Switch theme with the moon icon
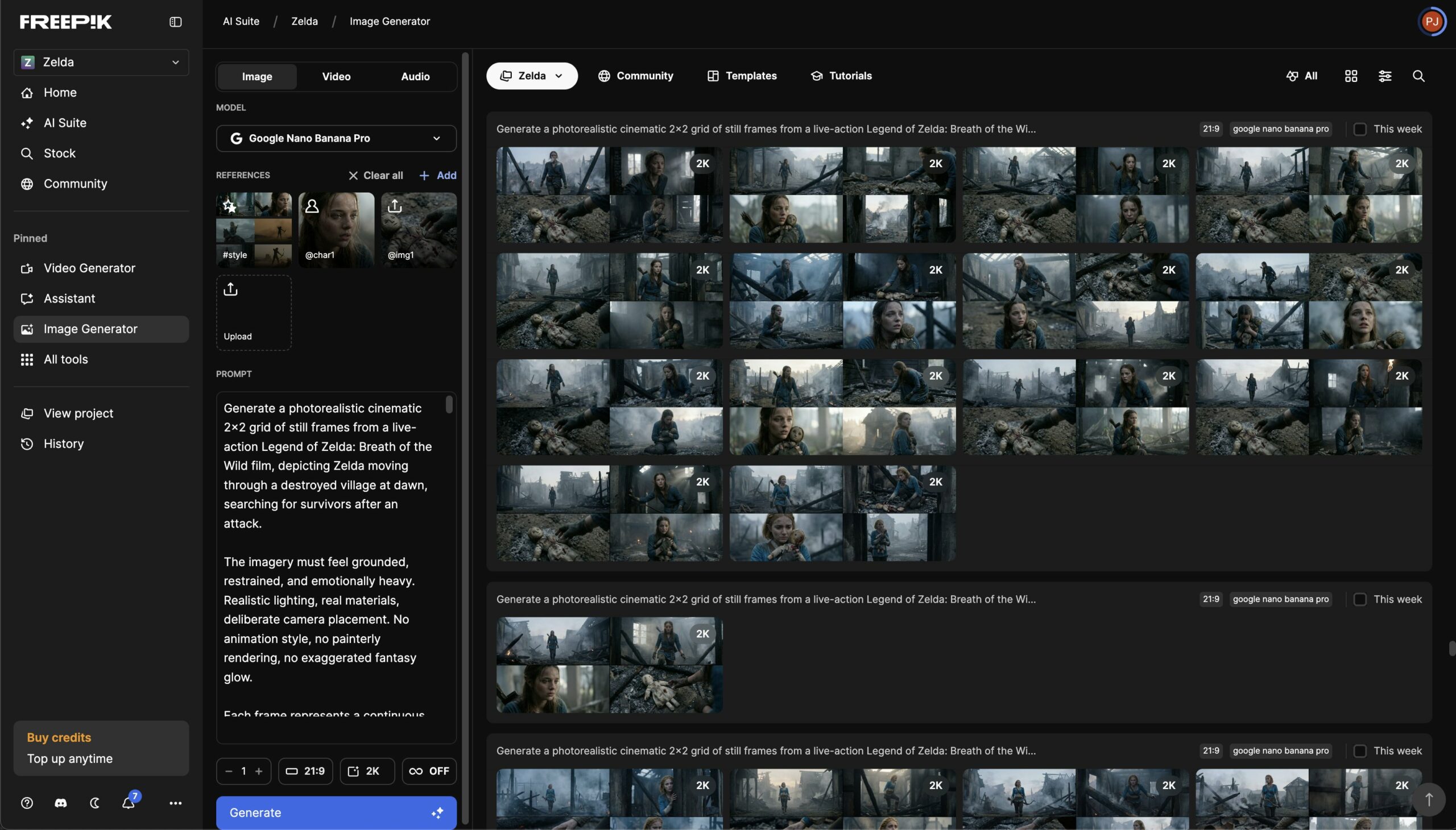Viewport: 1456px width, 830px height. 94,803
